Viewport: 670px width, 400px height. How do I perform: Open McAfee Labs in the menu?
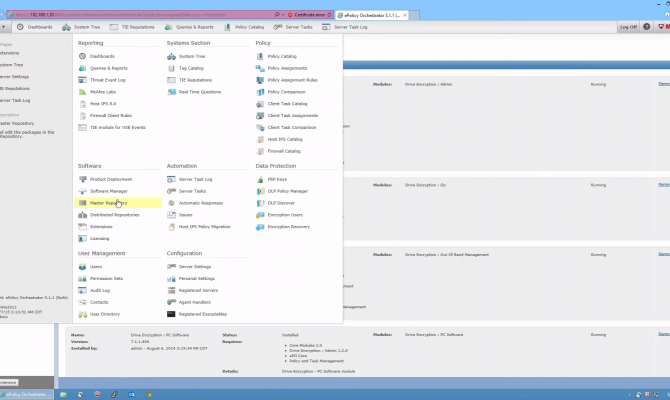coord(103,92)
